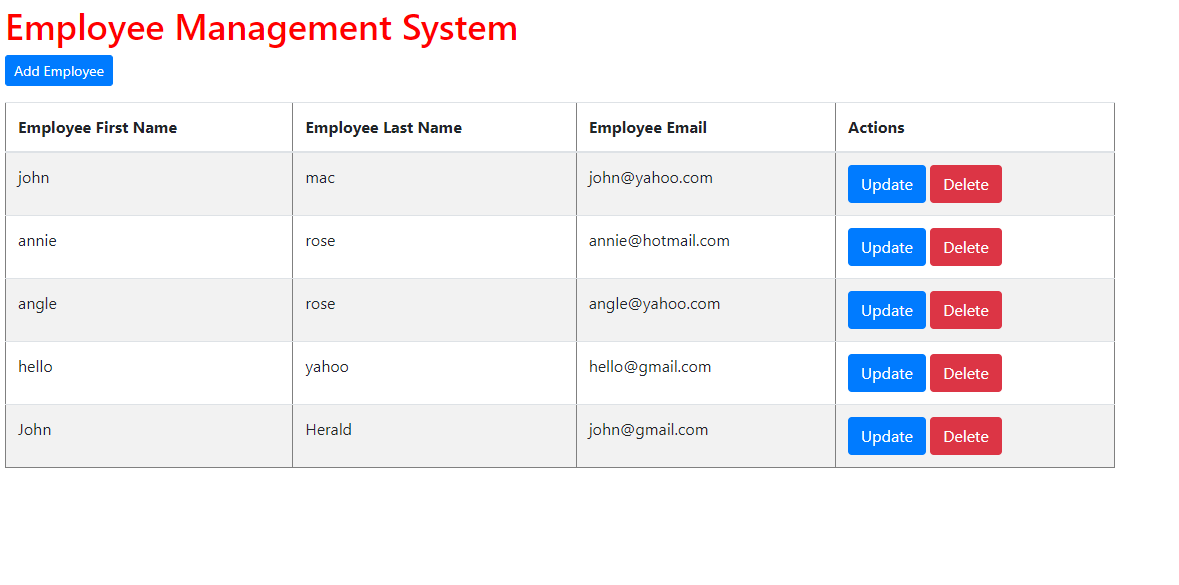Update the John Herald entry
1179x585 pixels.
click(x=886, y=437)
